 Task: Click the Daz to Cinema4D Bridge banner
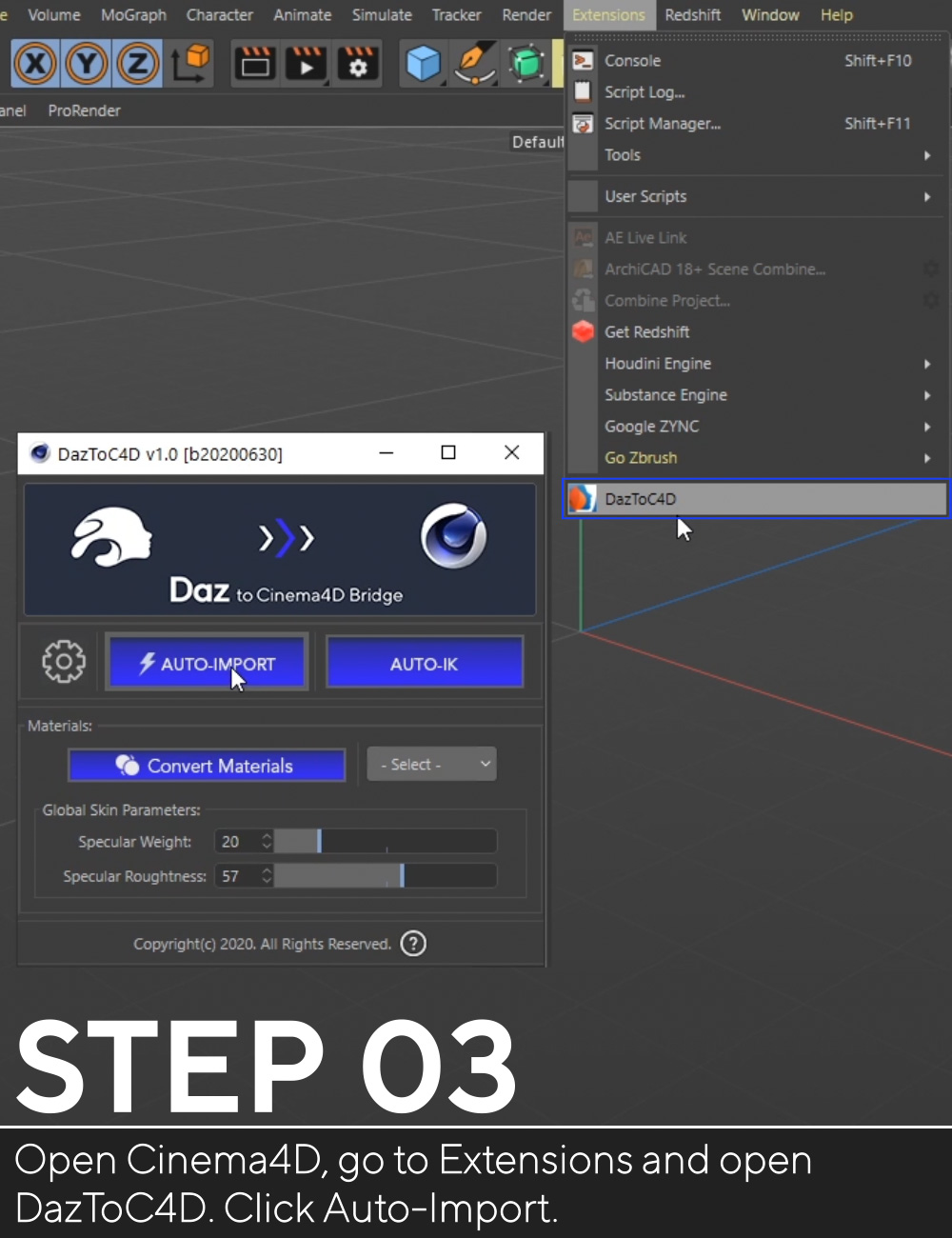click(x=280, y=549)
